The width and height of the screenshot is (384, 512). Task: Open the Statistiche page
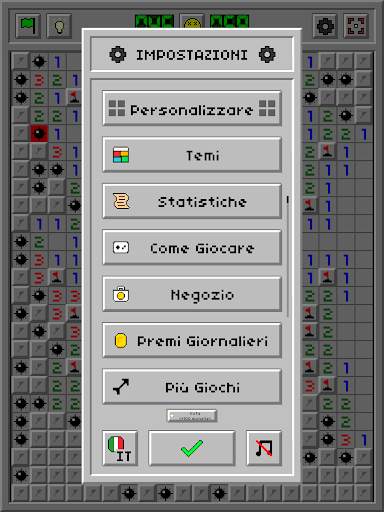coord(192,201)
